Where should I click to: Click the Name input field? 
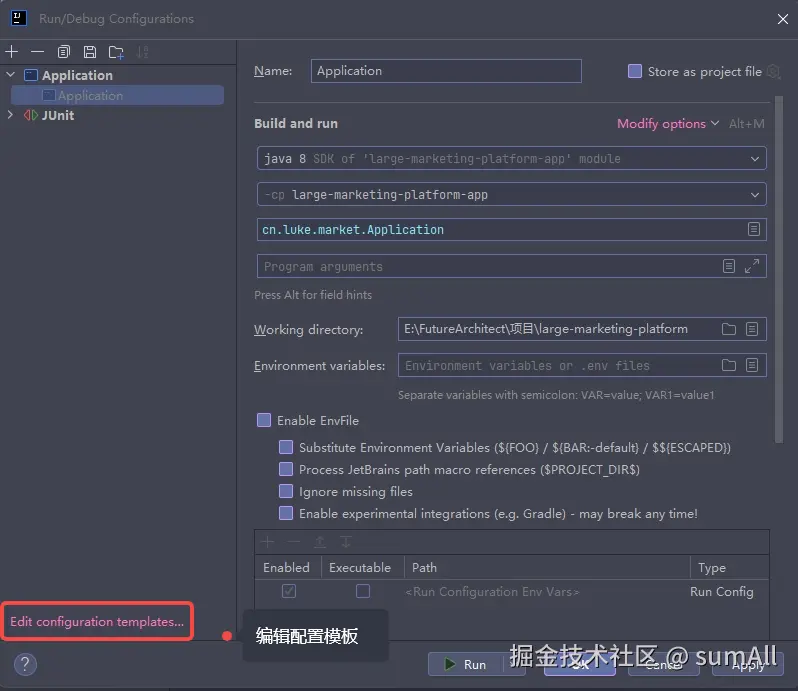pos(446,71)
